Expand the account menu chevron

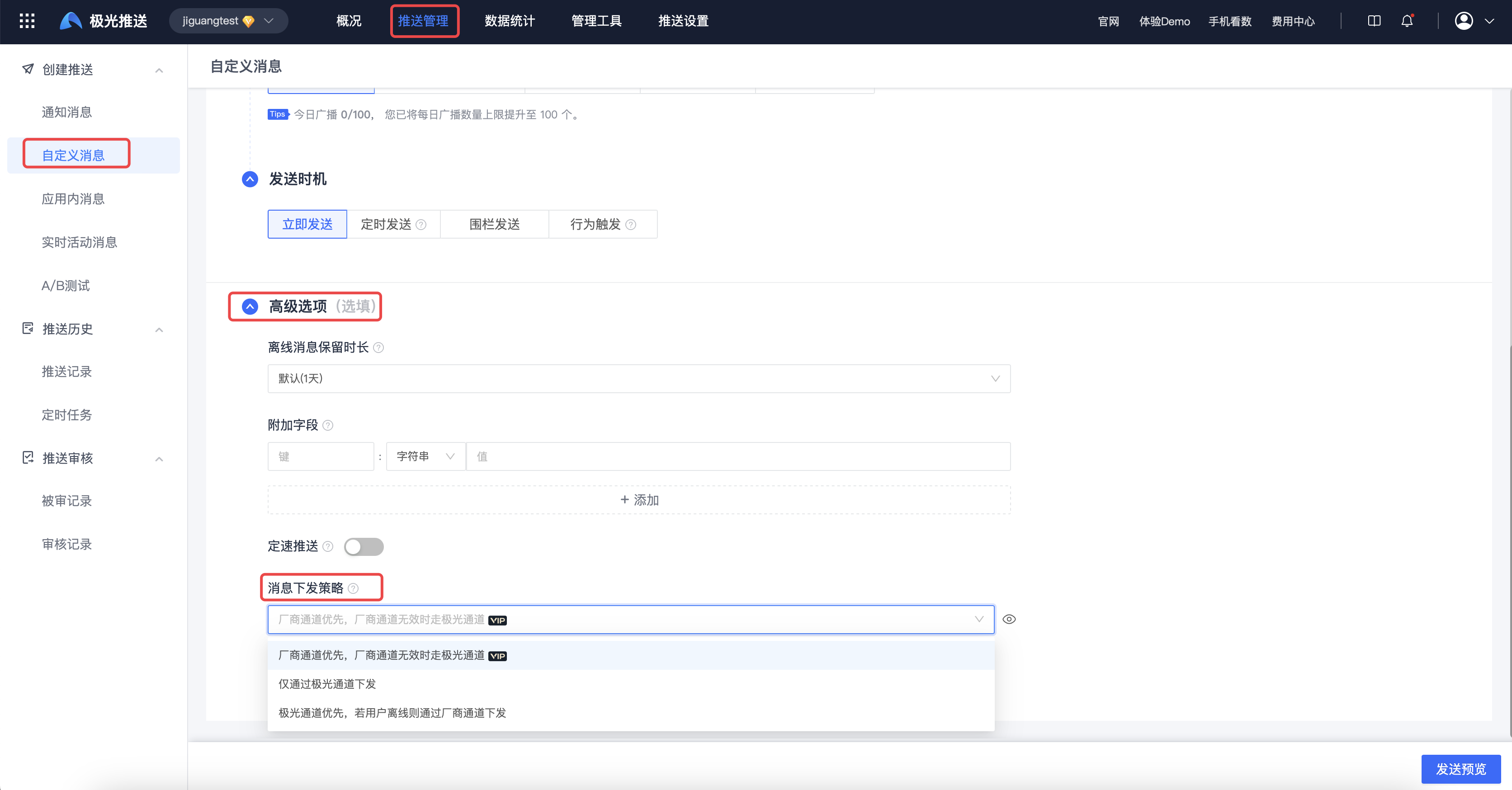coord(1489,21)
